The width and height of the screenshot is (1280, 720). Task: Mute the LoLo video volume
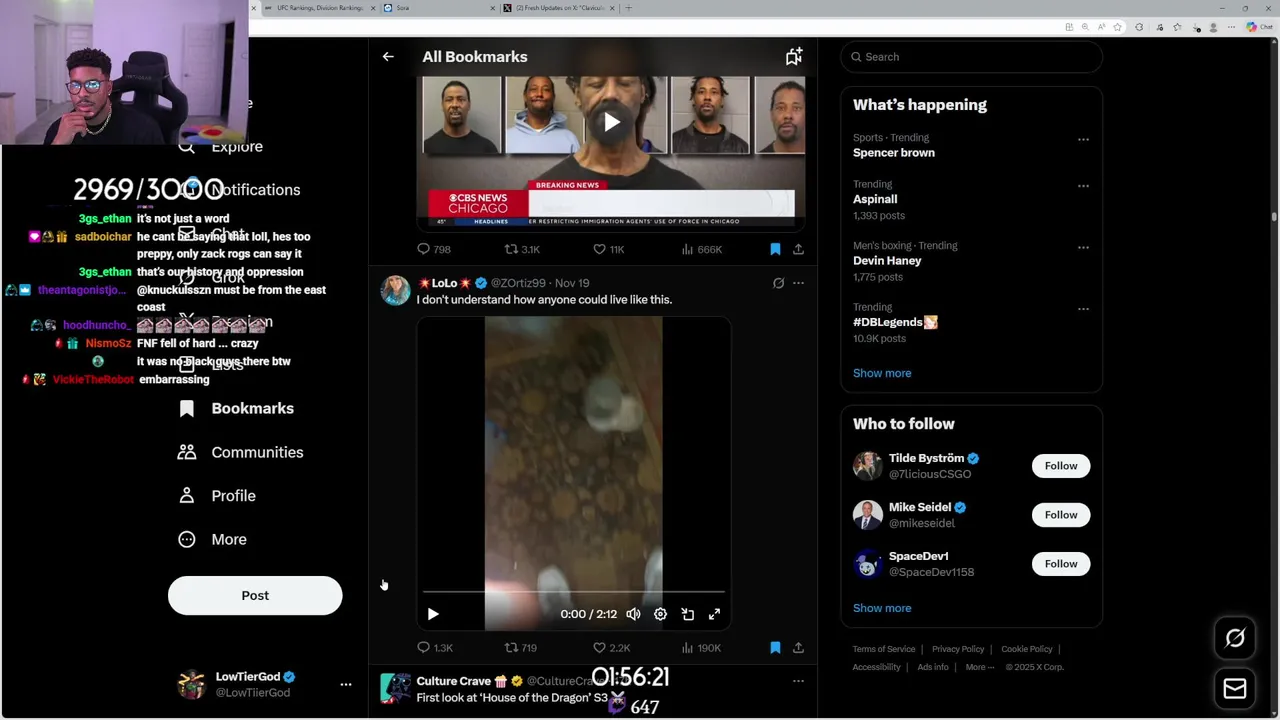point(633,614)
